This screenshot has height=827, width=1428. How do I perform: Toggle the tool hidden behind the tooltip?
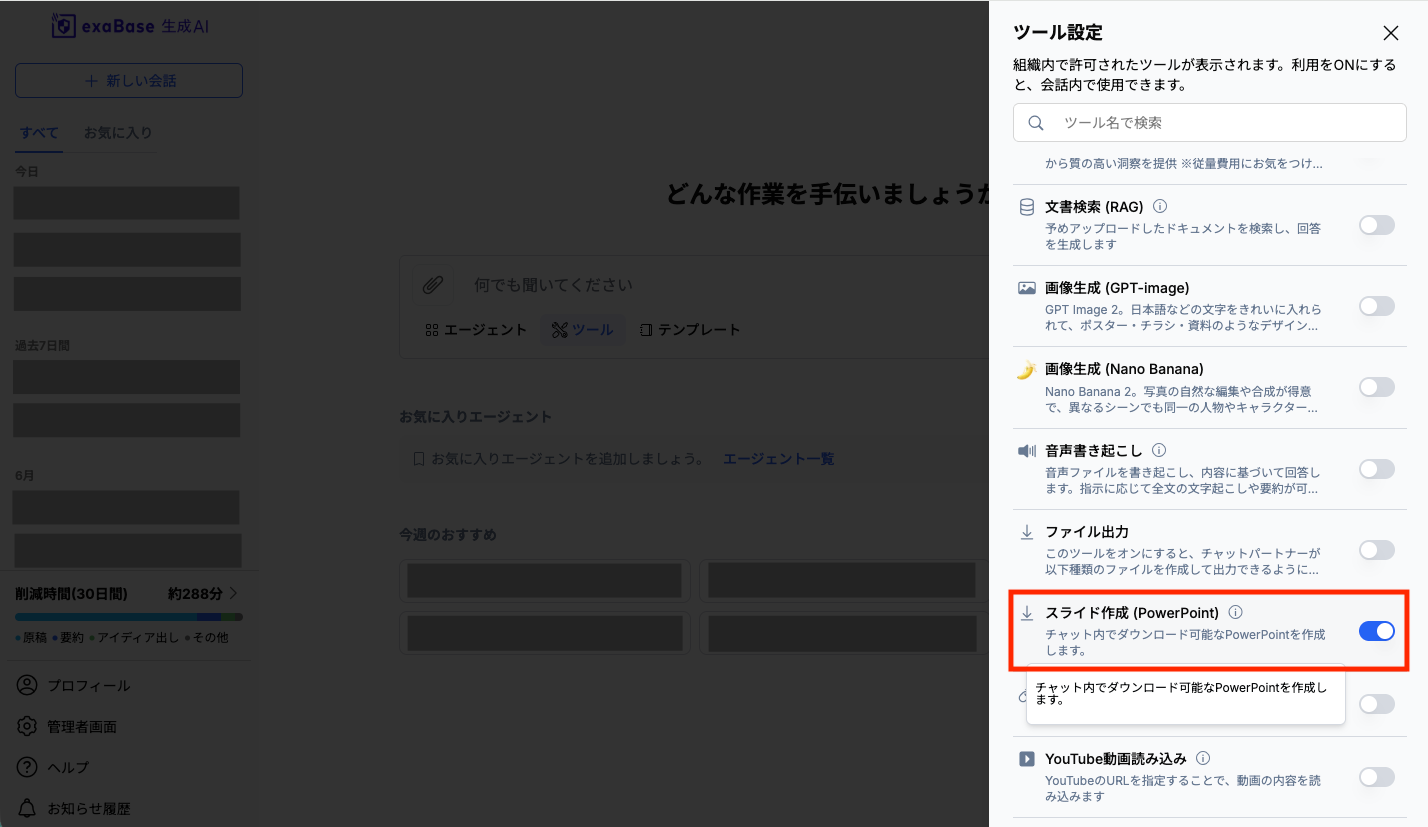coord(1376,704)
